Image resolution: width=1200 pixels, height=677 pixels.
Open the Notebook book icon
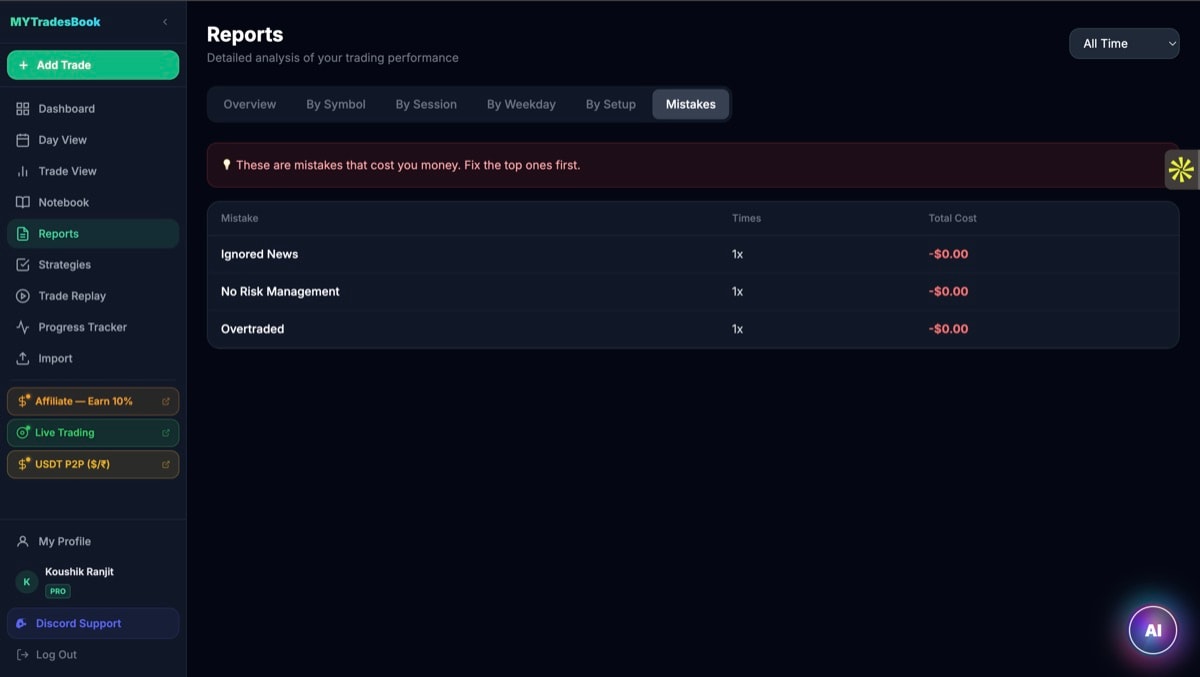[23, 202]
